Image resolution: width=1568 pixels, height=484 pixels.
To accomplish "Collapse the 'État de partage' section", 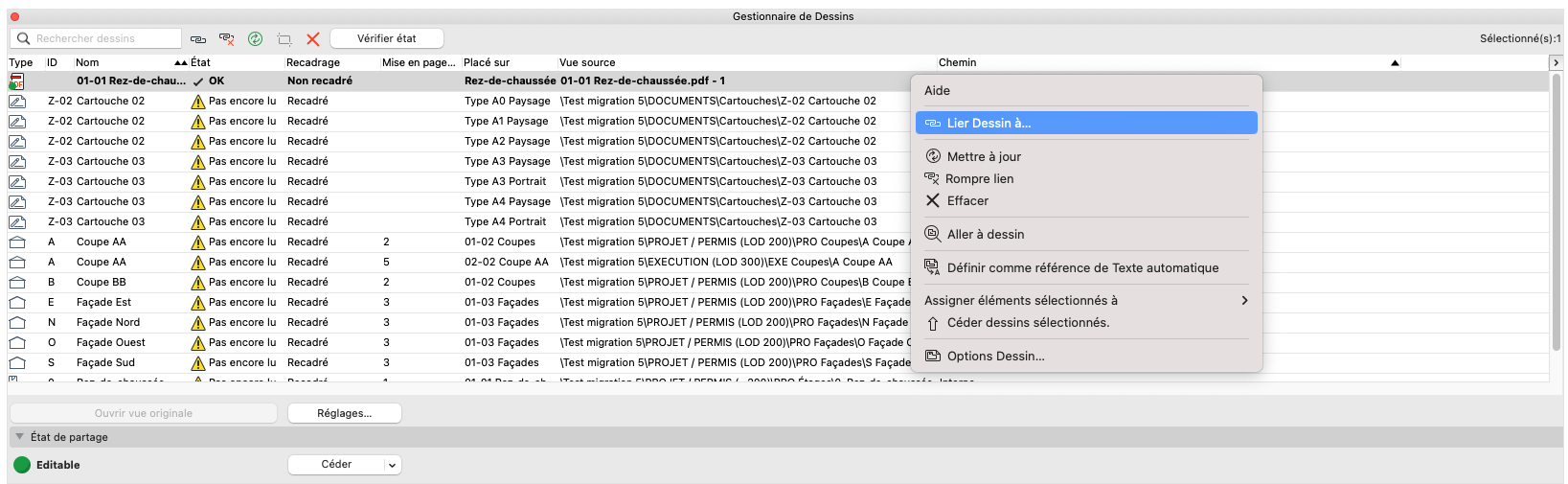I will [19, 437].
